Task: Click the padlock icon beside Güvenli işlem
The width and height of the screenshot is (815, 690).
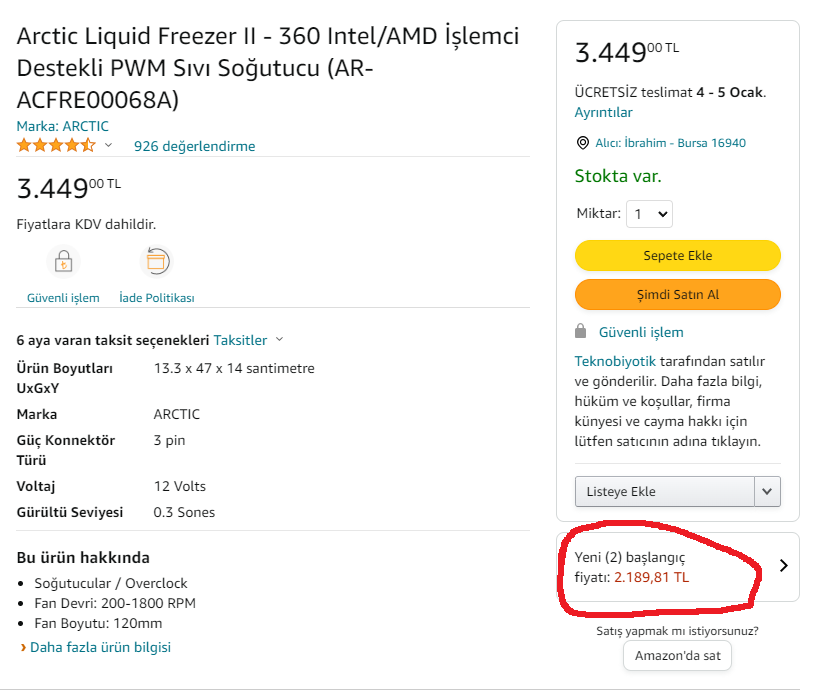Action: (581, 332)
